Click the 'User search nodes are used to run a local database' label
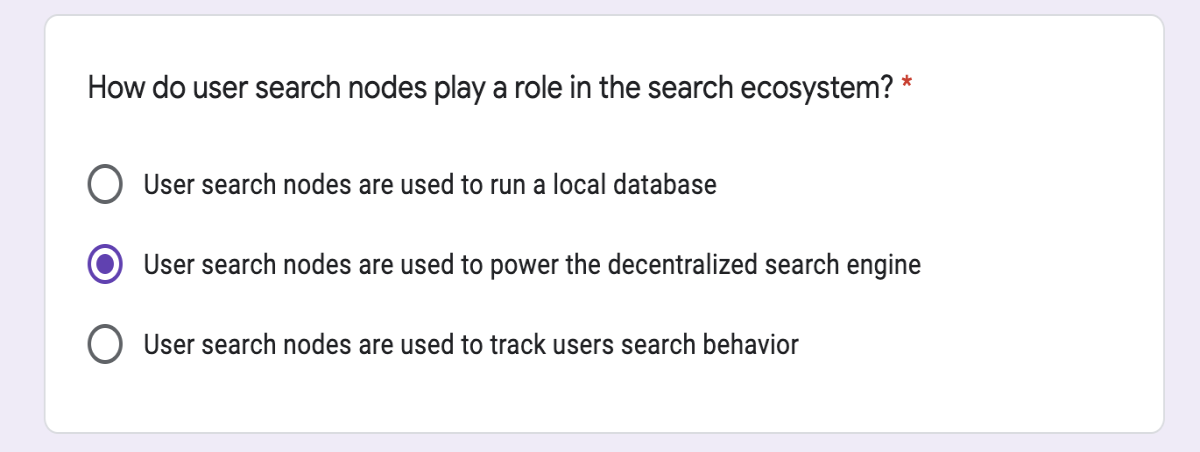 (430, 185)
